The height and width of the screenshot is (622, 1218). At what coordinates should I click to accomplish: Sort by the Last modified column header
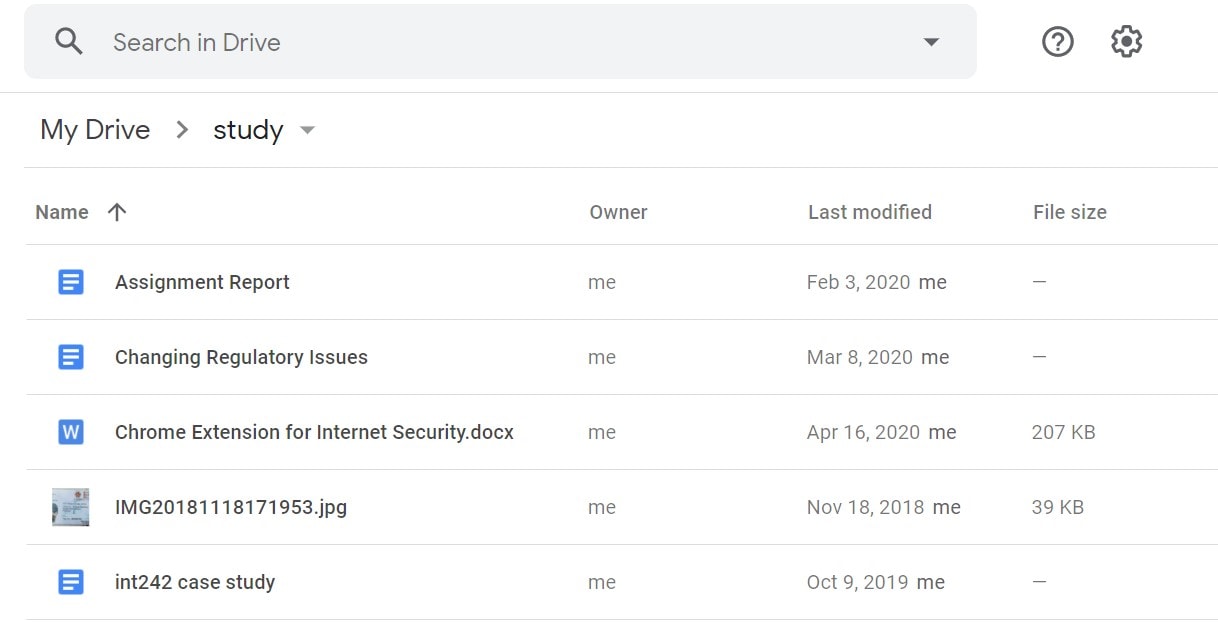click(x=870, y=212)
